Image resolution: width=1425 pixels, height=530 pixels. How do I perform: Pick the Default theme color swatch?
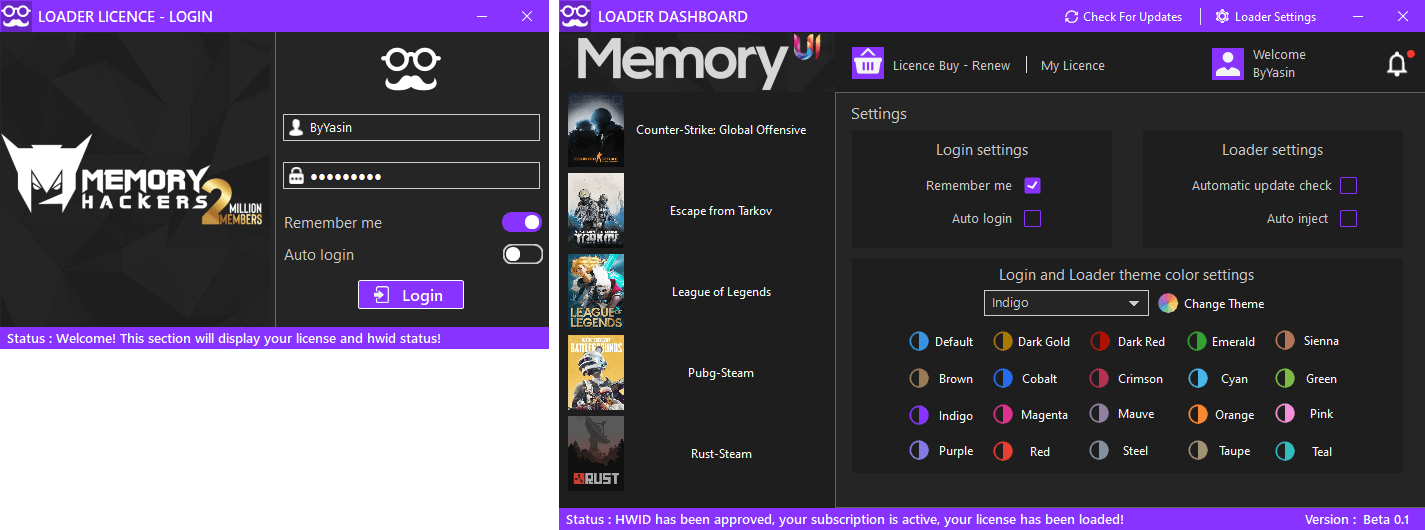click(918, 341)
